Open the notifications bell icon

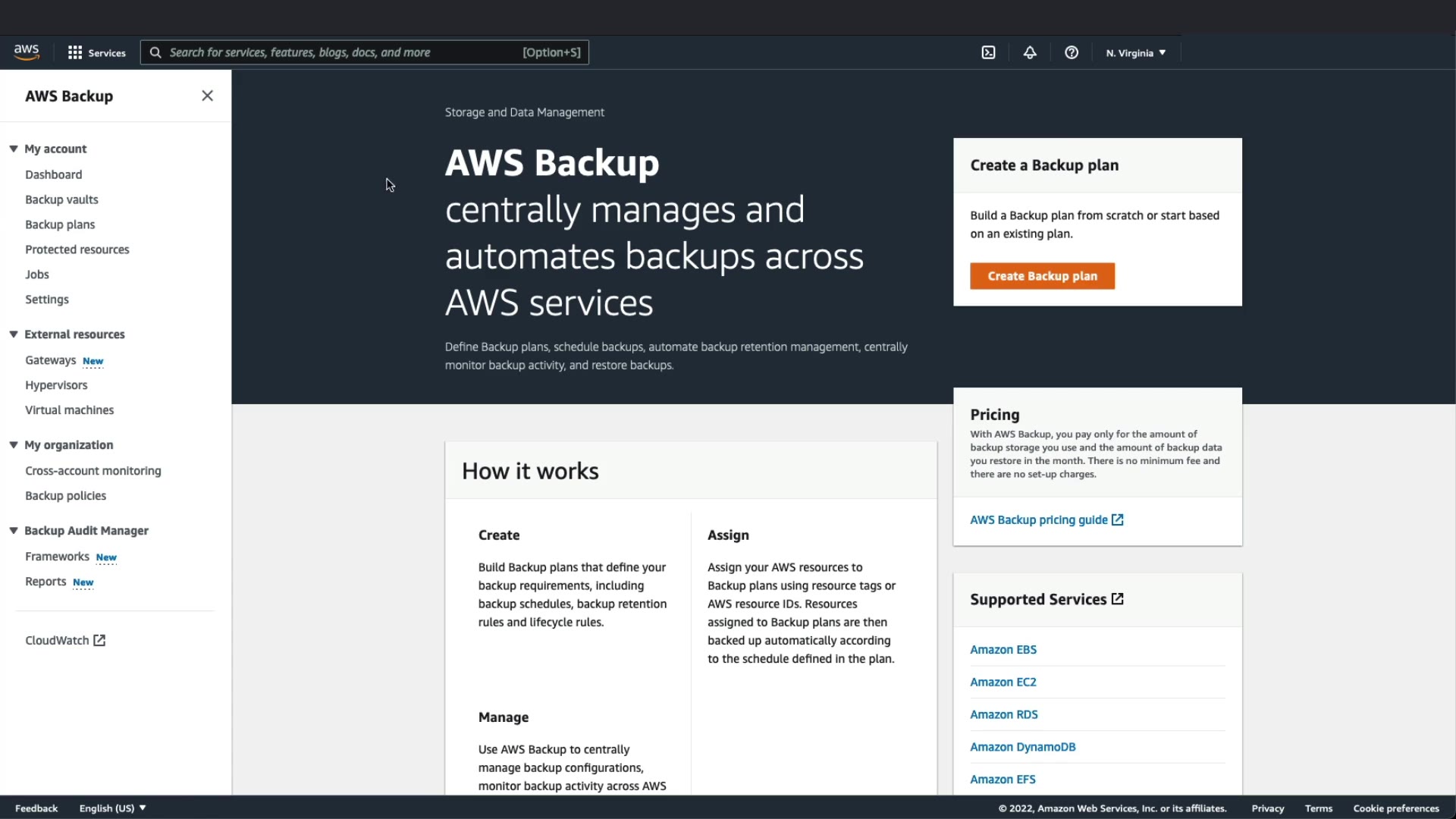click(x=1030, y=52)
